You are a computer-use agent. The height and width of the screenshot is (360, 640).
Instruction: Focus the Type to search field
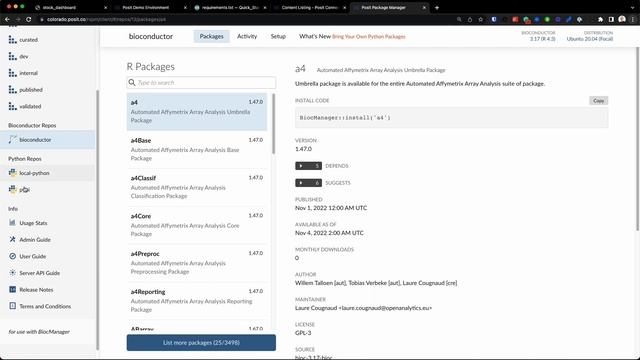click(201, 82)
